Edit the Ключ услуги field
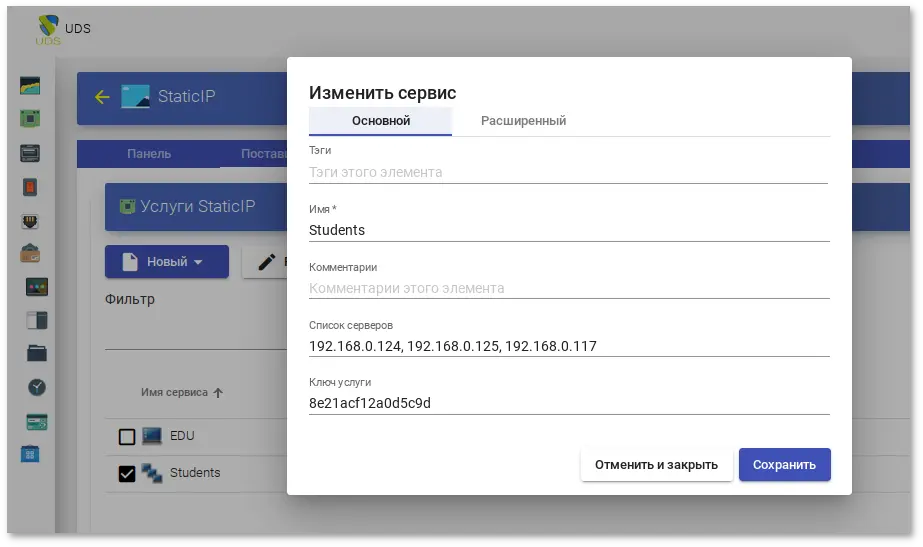923x547 pixels. [569, 403]
